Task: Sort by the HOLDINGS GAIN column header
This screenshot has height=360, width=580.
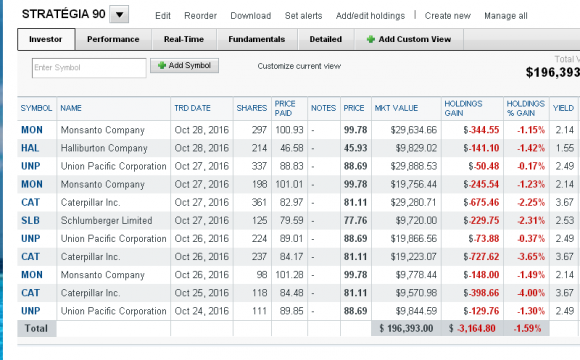Action: (x=463, y=108)
